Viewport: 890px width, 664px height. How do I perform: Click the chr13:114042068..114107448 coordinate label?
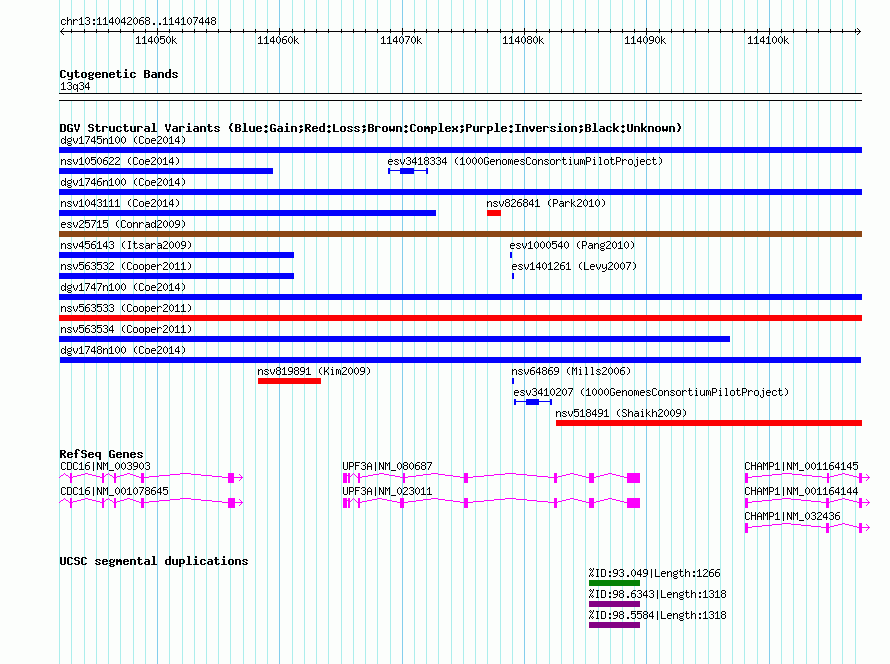coord(138,21)
